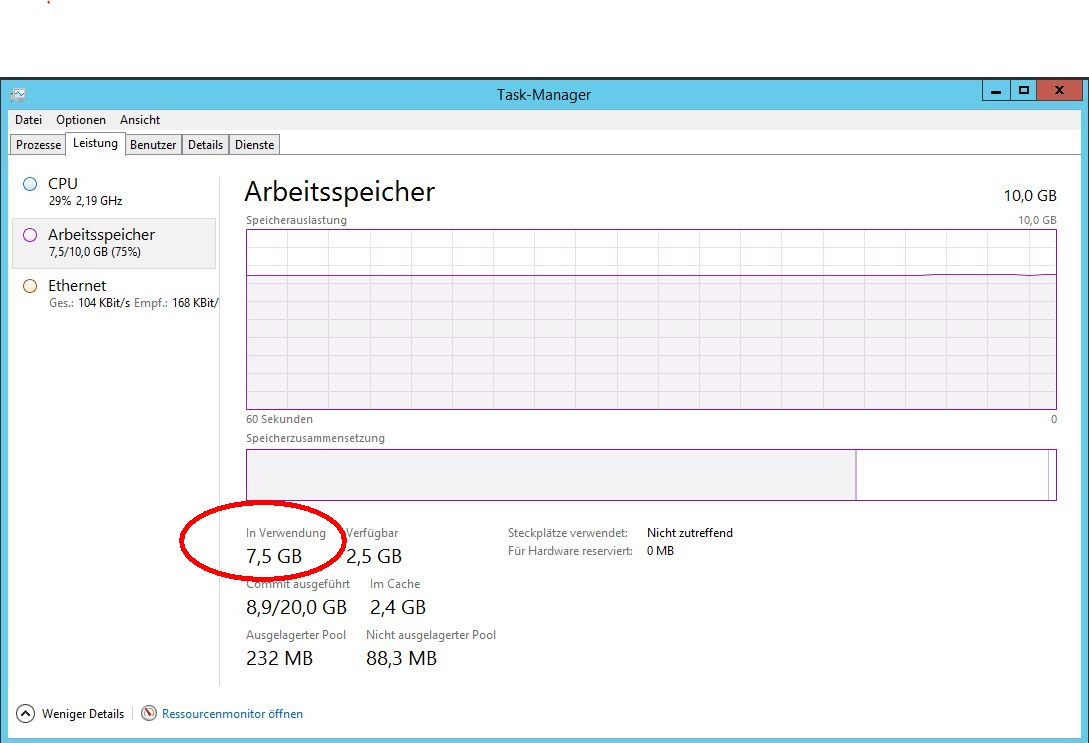
Task: Switch to the Dienste tab
Action: click(254, 144)
